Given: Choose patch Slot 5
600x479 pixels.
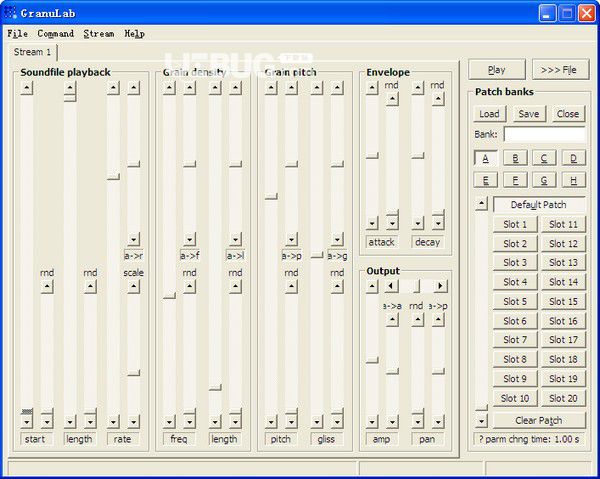Looking at the screenshot, I should (x=515, y=301).
